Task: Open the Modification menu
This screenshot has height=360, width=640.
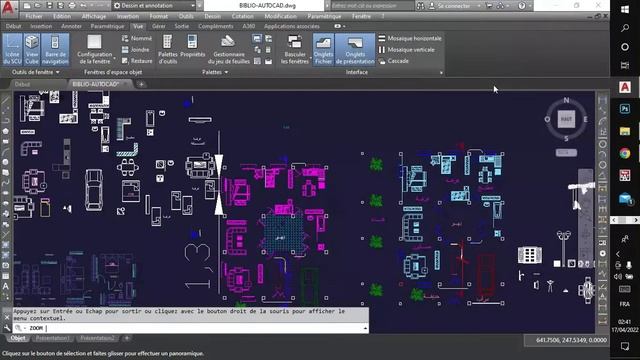Action: coord(280,16)
